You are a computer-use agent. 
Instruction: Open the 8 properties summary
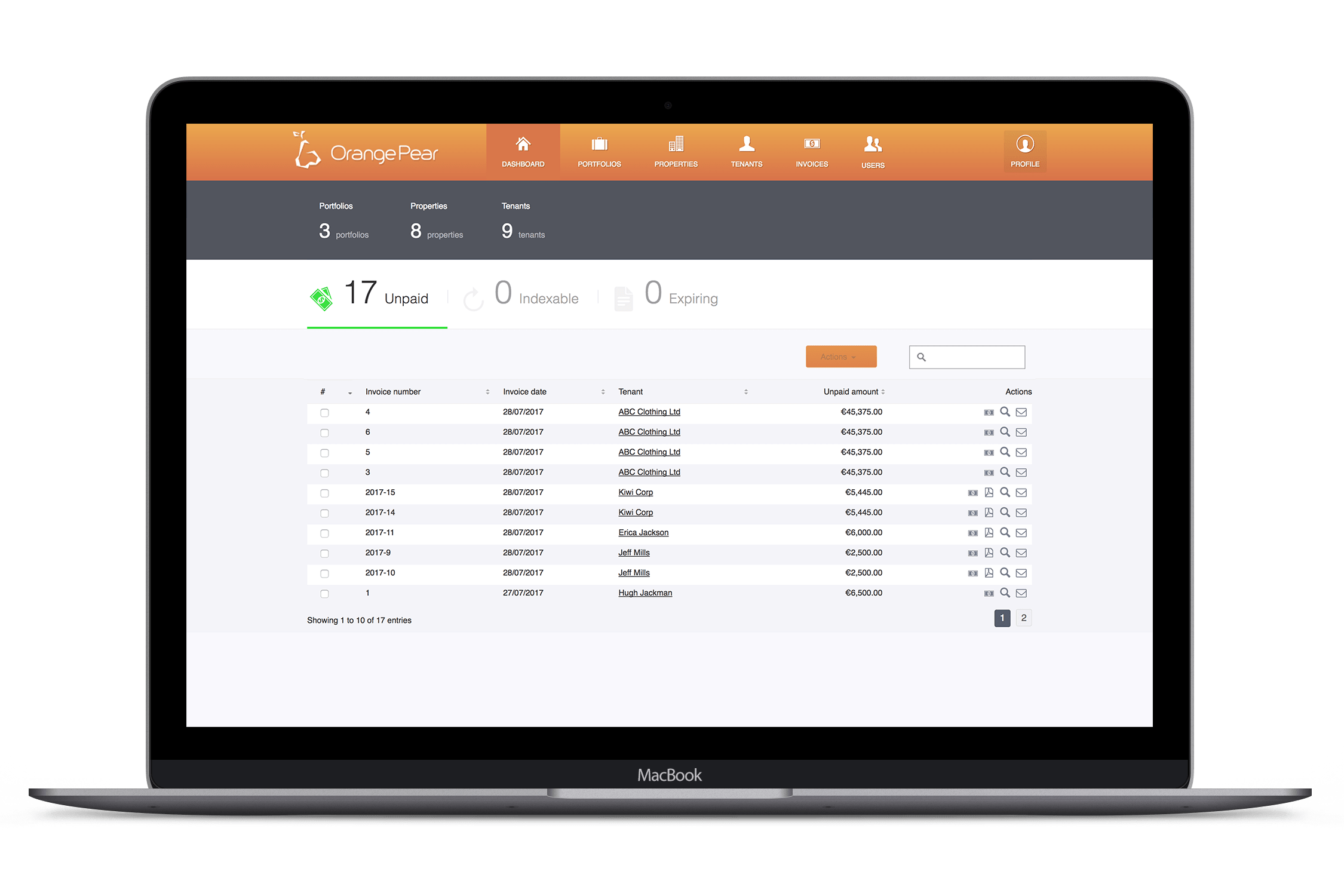437,232
